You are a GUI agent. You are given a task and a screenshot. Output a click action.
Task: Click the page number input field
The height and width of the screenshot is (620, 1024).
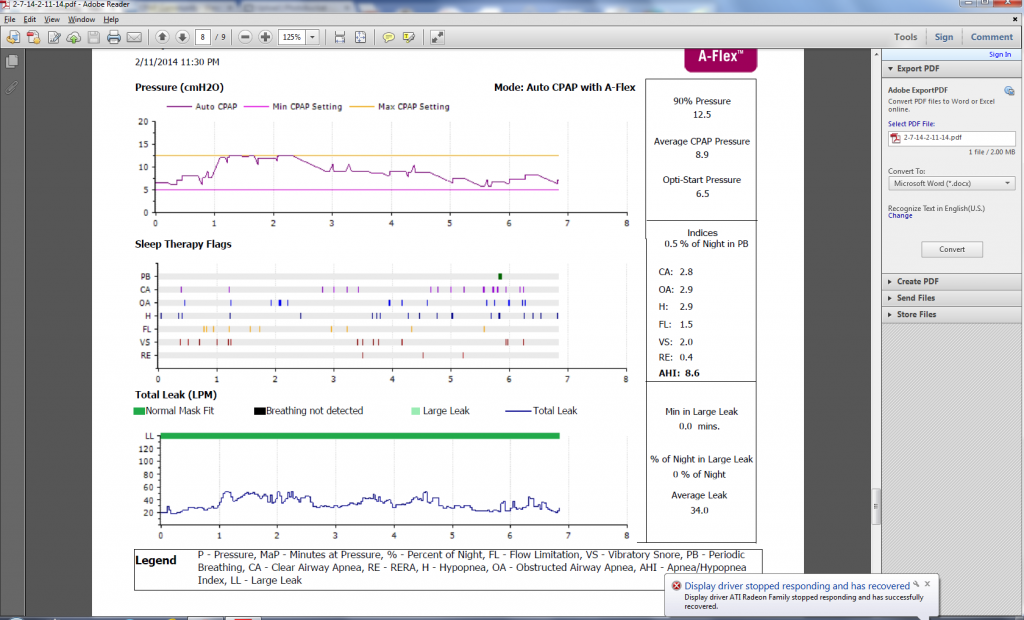click(202, 37)
